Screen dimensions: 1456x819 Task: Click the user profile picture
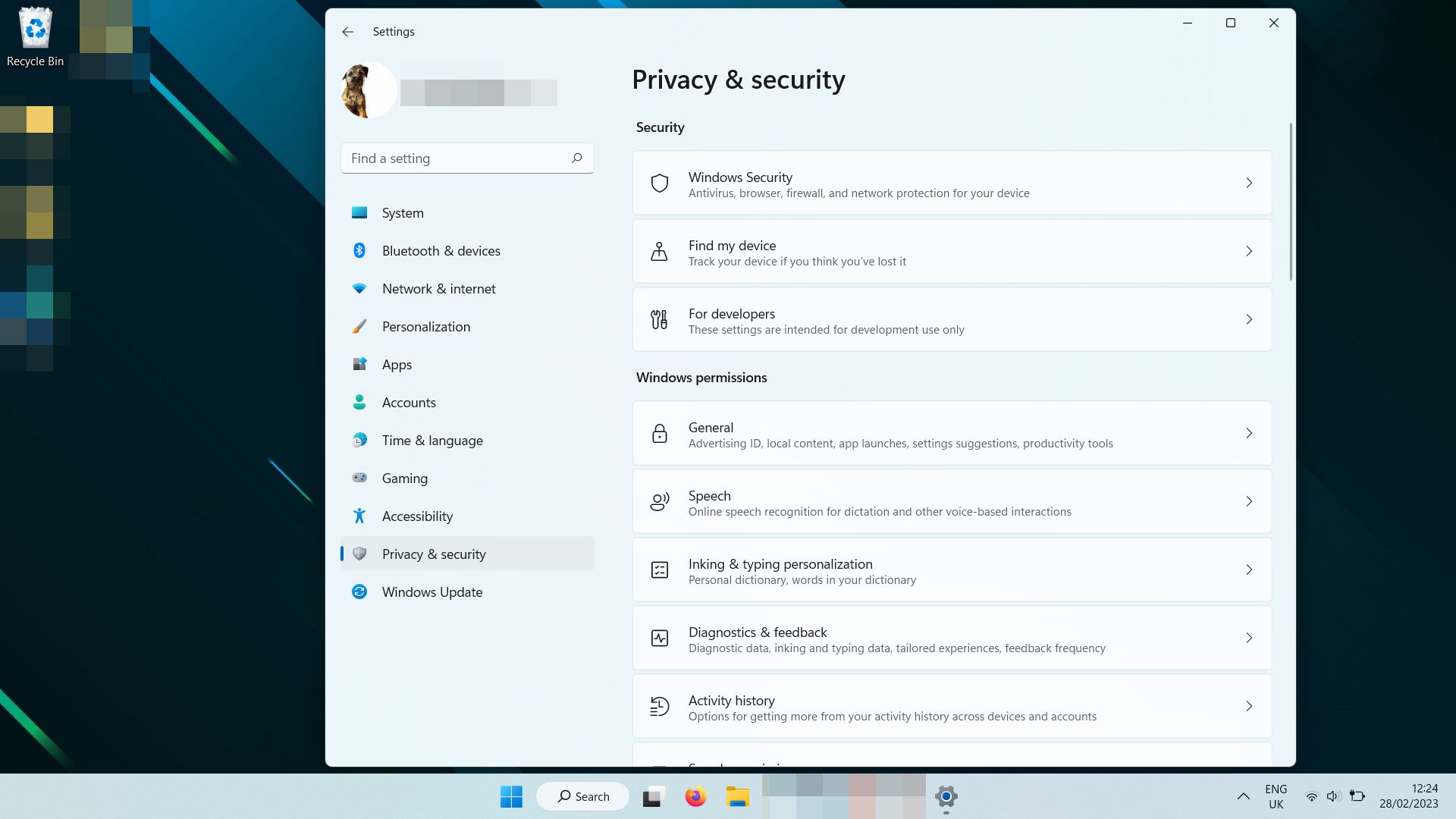(369, 90)
